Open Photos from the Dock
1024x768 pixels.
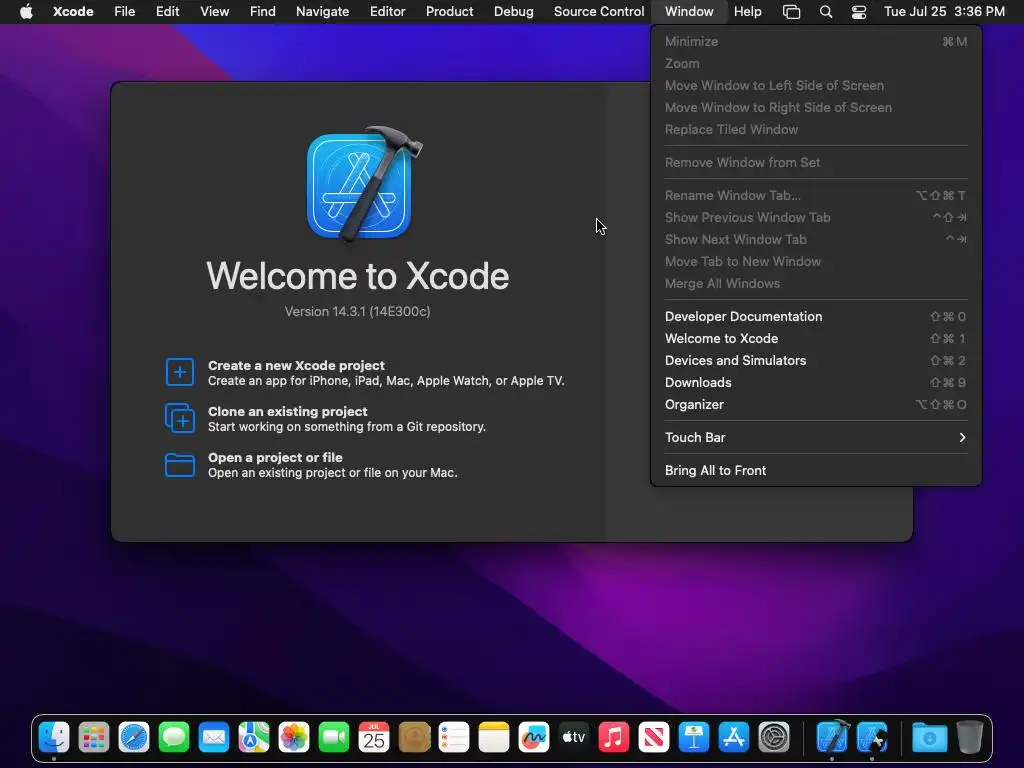294,738
